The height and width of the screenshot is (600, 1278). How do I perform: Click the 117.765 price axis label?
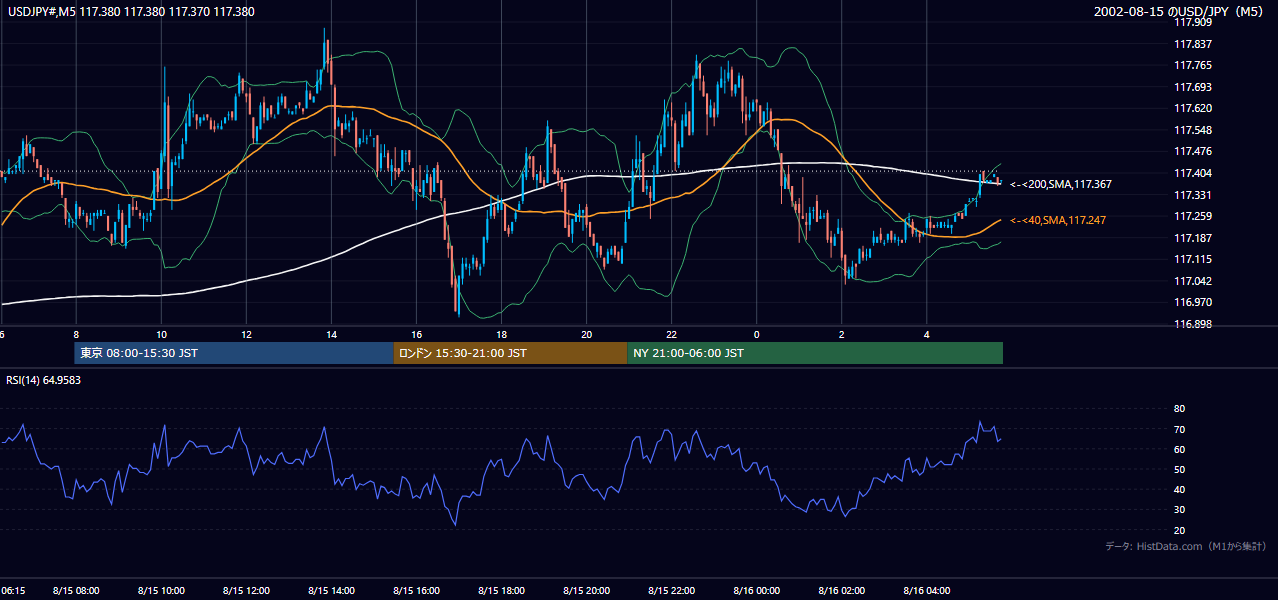tap(1193, 65)
